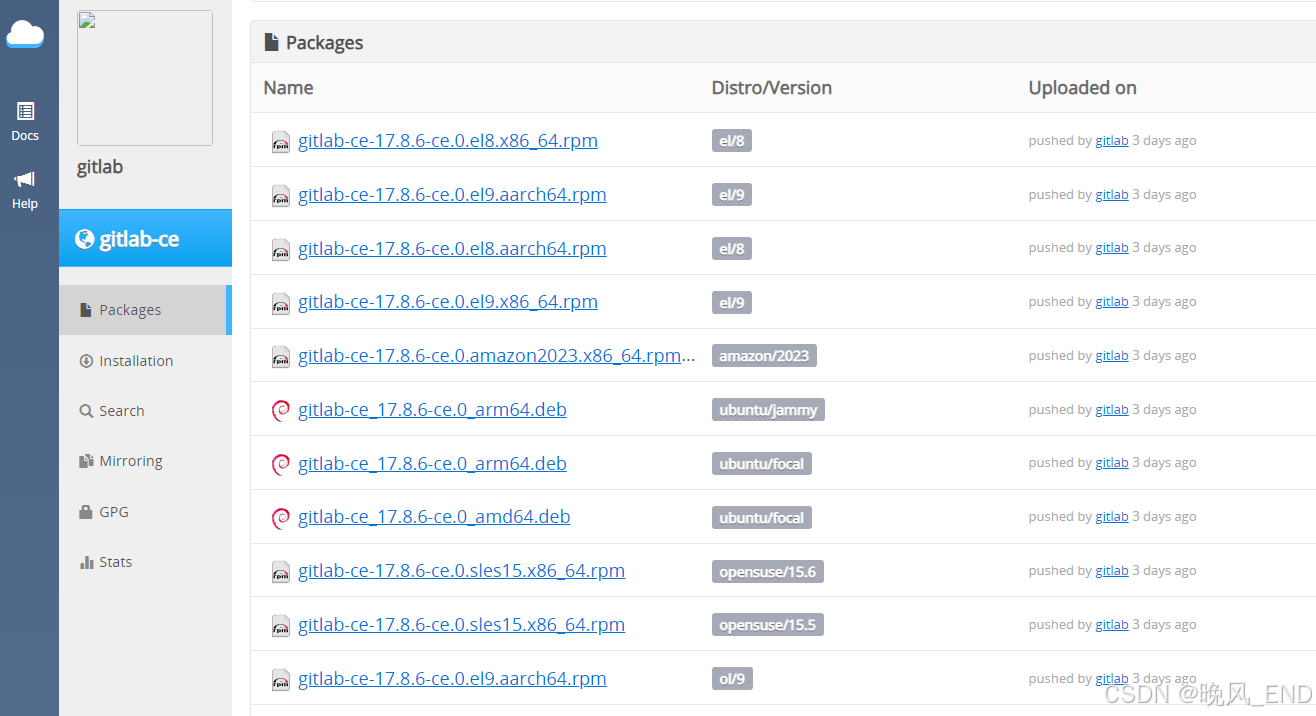Viewport: 1316px width, 716px height.
Task: Click the Packages file icon in sidebar
Action: [86, 310]
